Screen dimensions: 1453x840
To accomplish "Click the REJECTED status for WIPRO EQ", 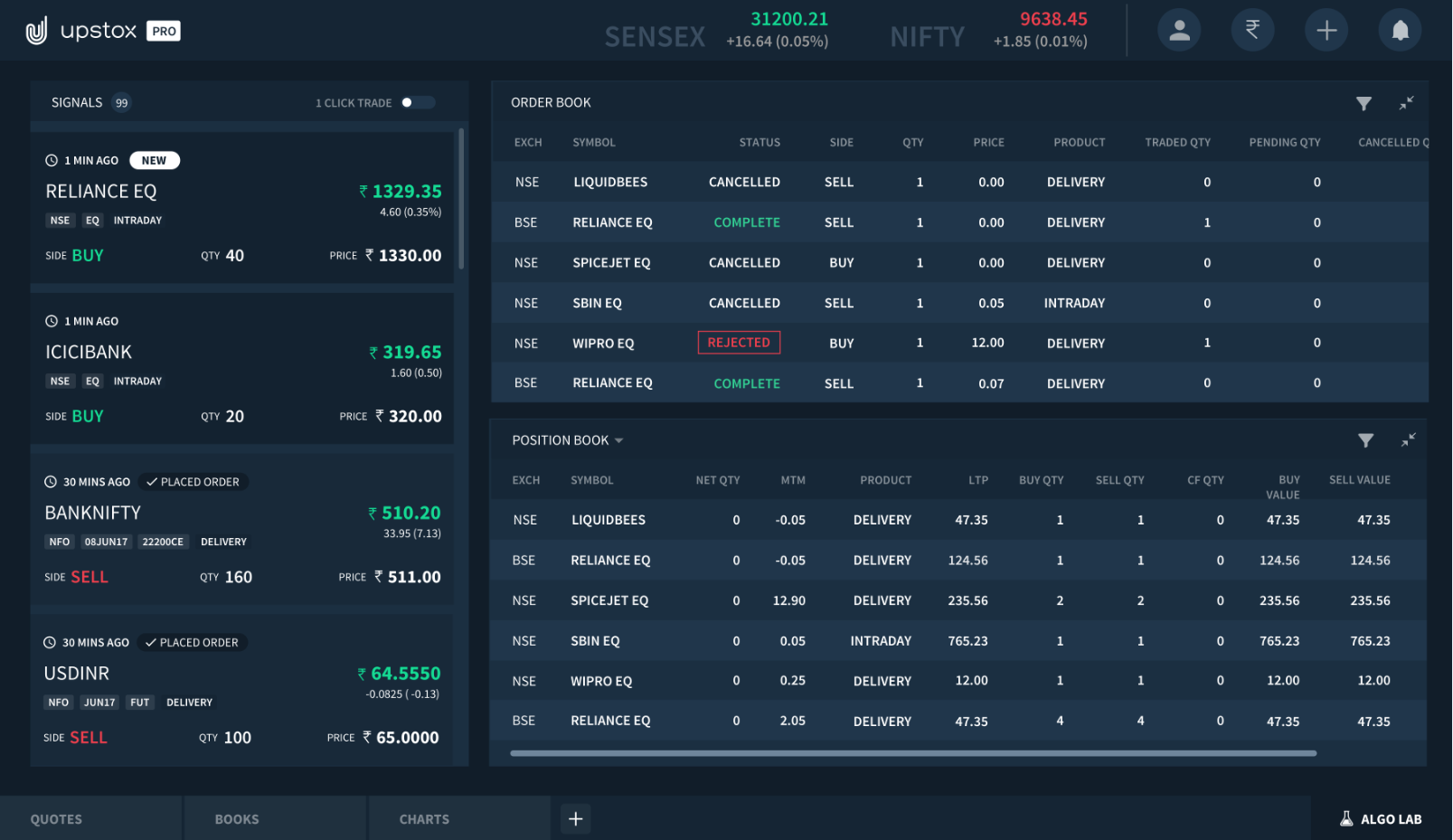I will [739, 343].
